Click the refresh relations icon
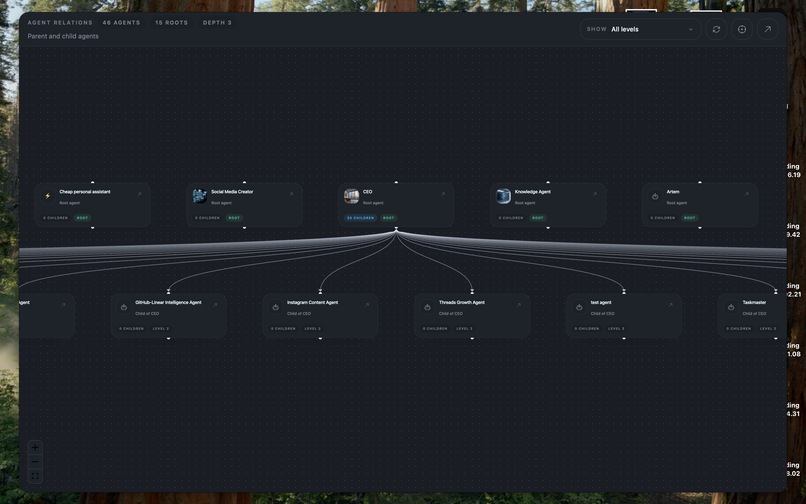The image size is (806, 504). pos(716,29)
